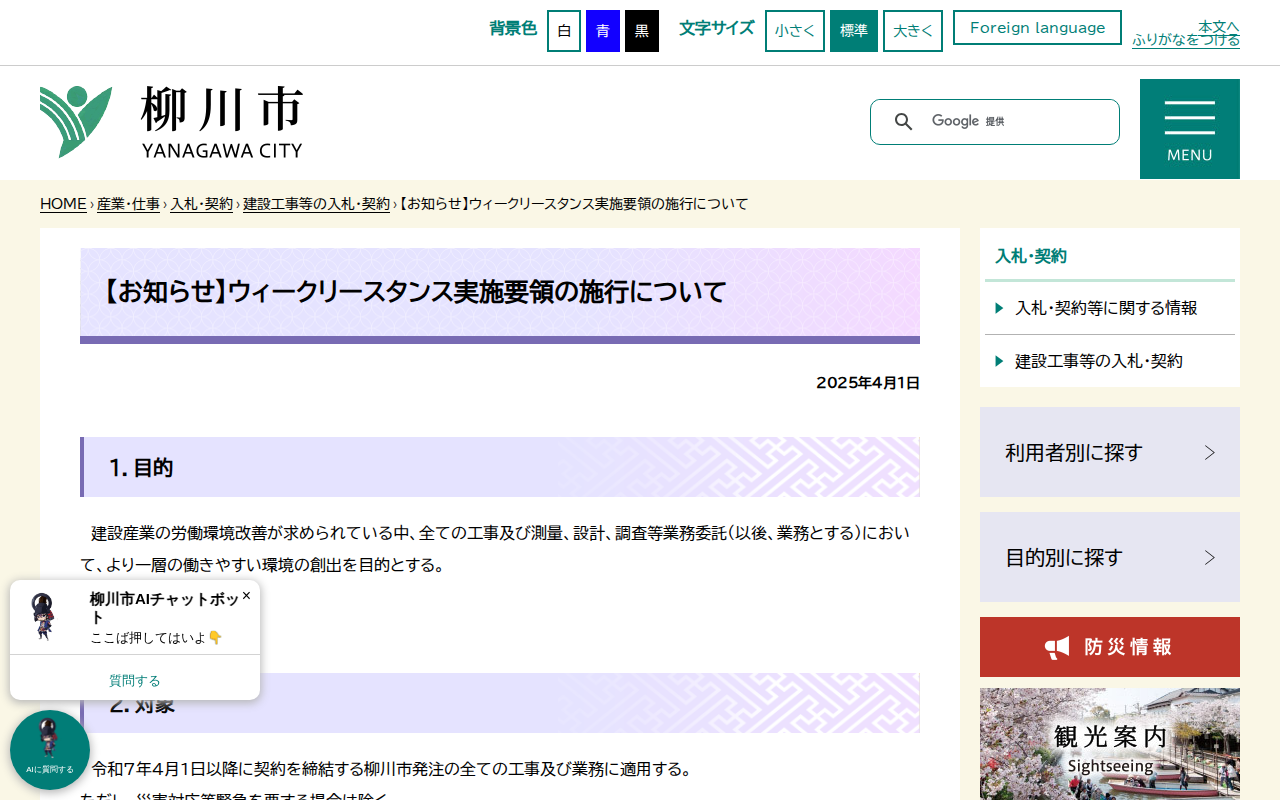1280x800 pixels.
Task: Click the Yanagawa City logo
Action: click(x=171, y=122)
